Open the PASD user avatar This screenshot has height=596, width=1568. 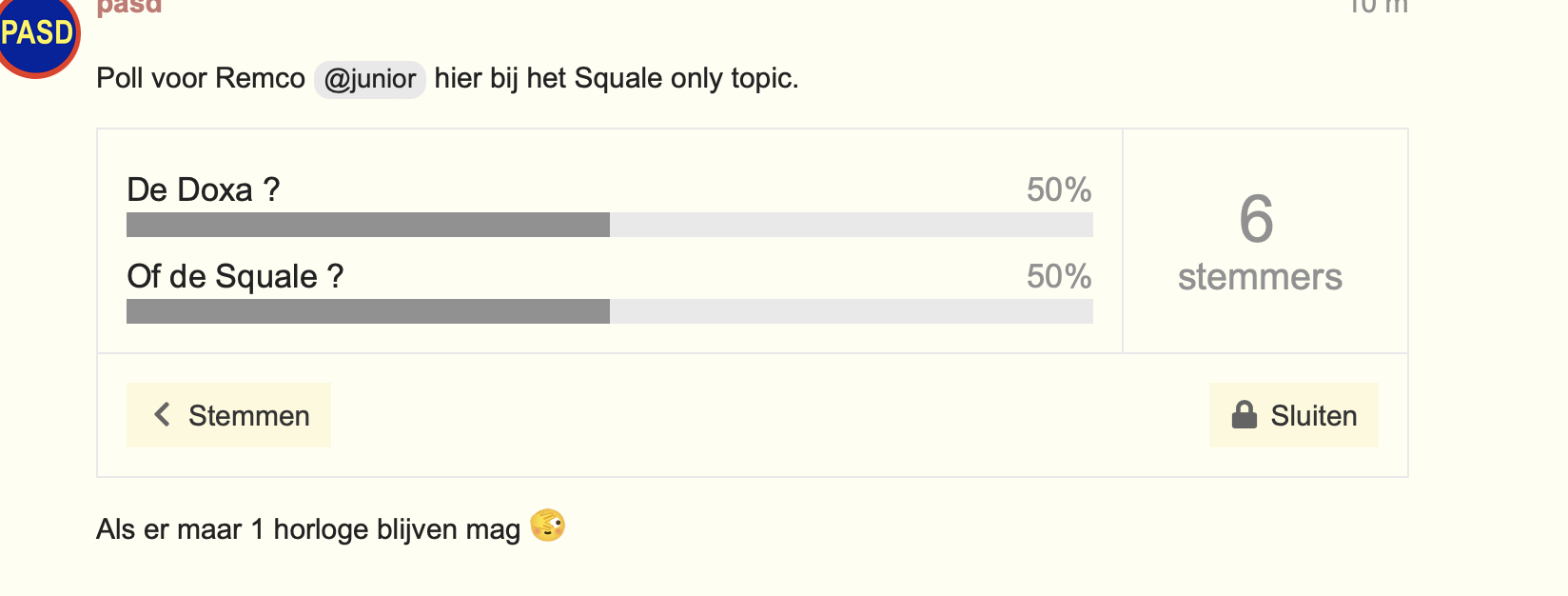36,33
